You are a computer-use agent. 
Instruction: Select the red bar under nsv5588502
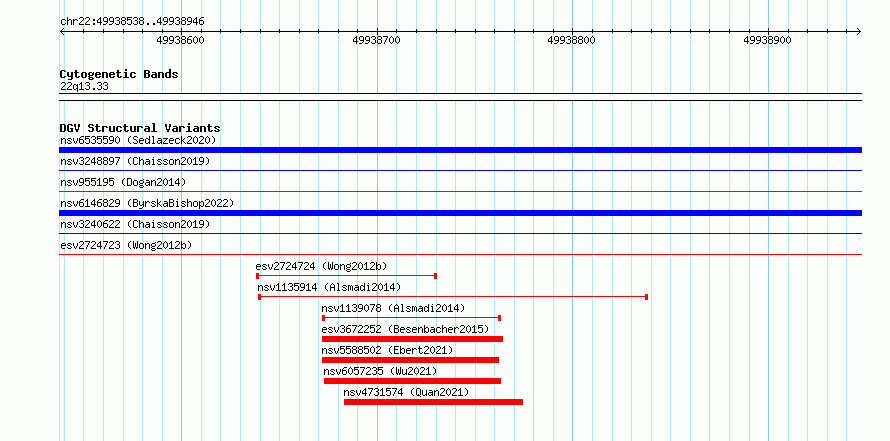click(x=410, y=360)
